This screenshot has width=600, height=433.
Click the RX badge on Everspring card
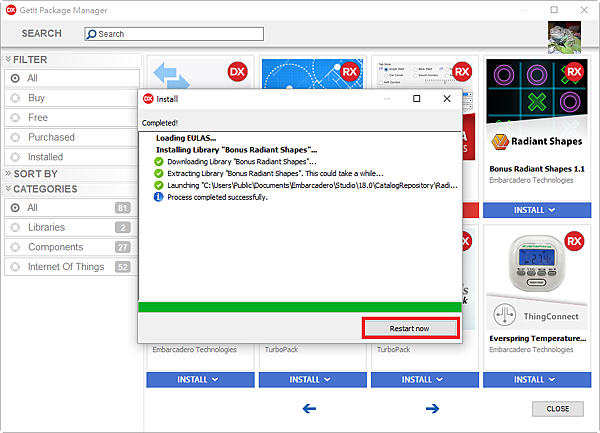pyautogui.click(x=574, y=241)
